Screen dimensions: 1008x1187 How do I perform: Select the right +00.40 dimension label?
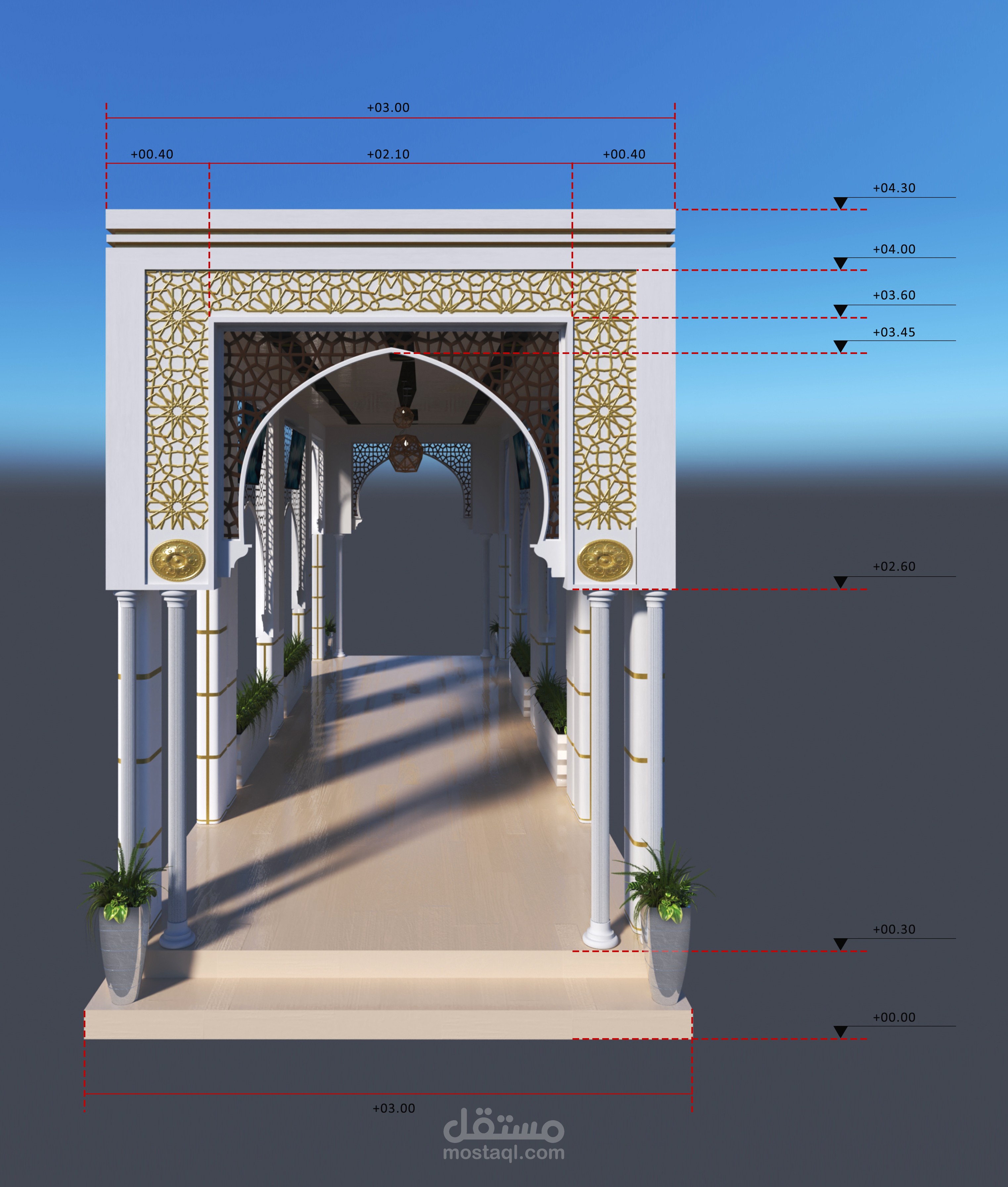tap(624, 154)
